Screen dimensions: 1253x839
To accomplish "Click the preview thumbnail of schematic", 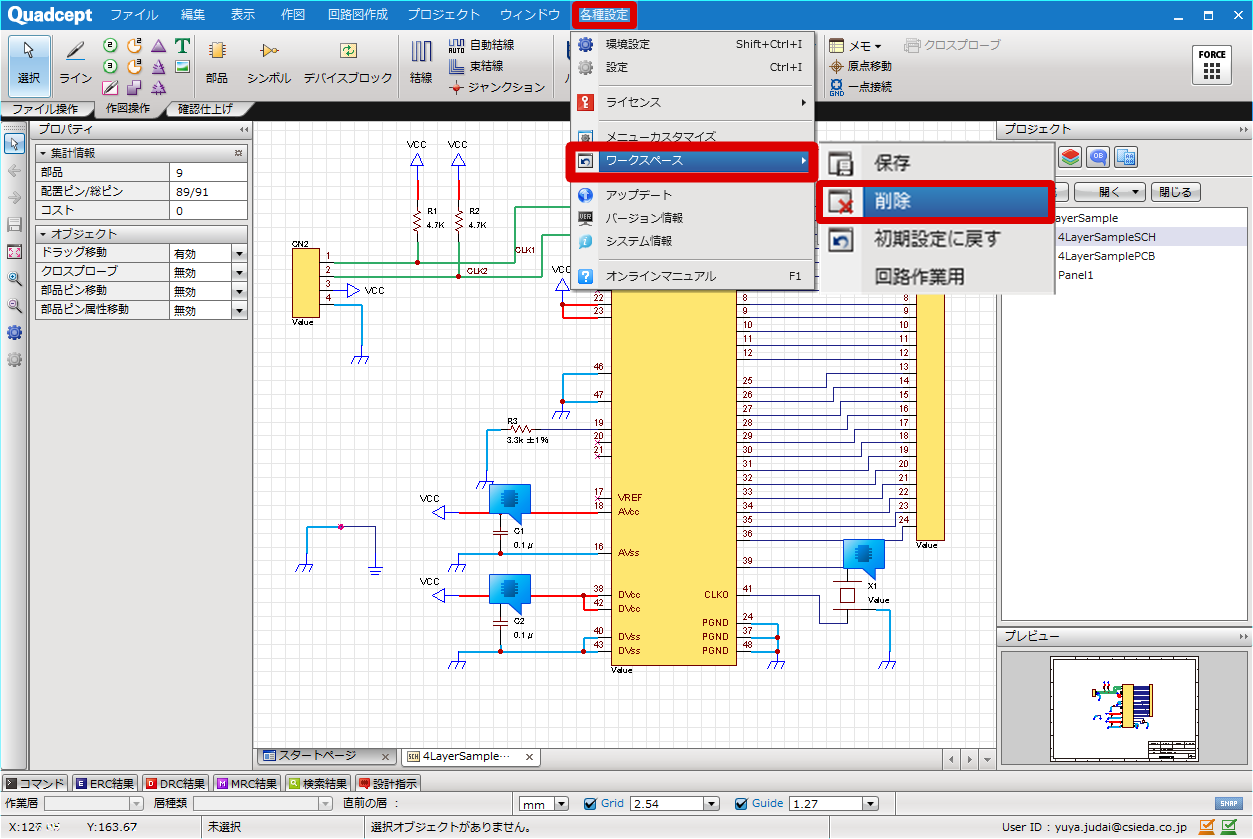I will 1125,709.
